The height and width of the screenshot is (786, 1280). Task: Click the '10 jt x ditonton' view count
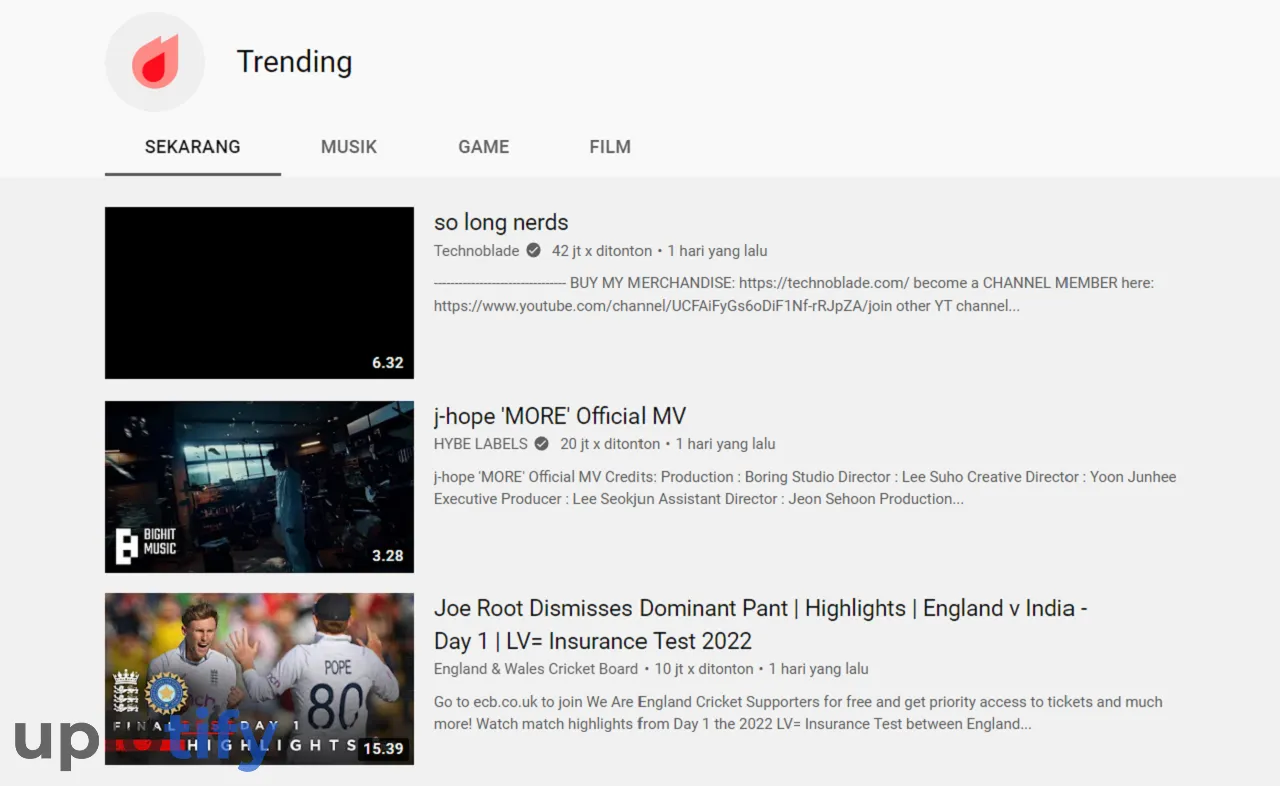tap(704, 668)
